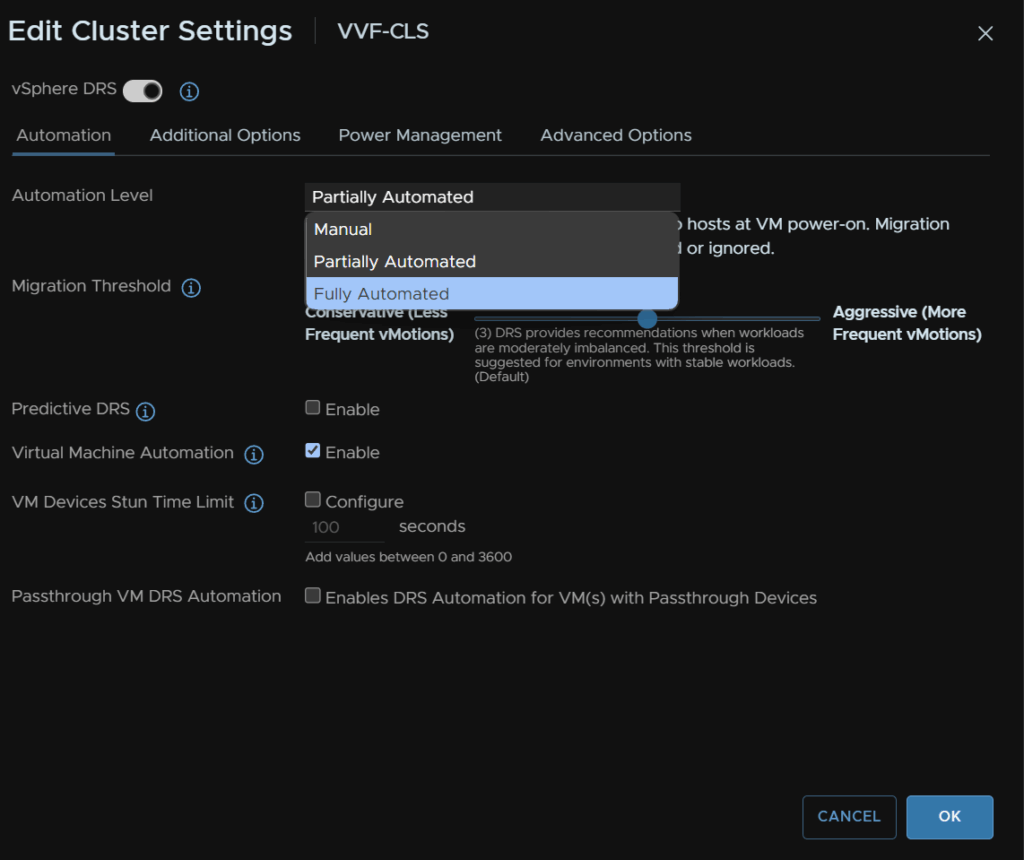Choose Partially Automated in the dropdown list
Screen dimensions: 1024x860
click(x=492, y=261)
